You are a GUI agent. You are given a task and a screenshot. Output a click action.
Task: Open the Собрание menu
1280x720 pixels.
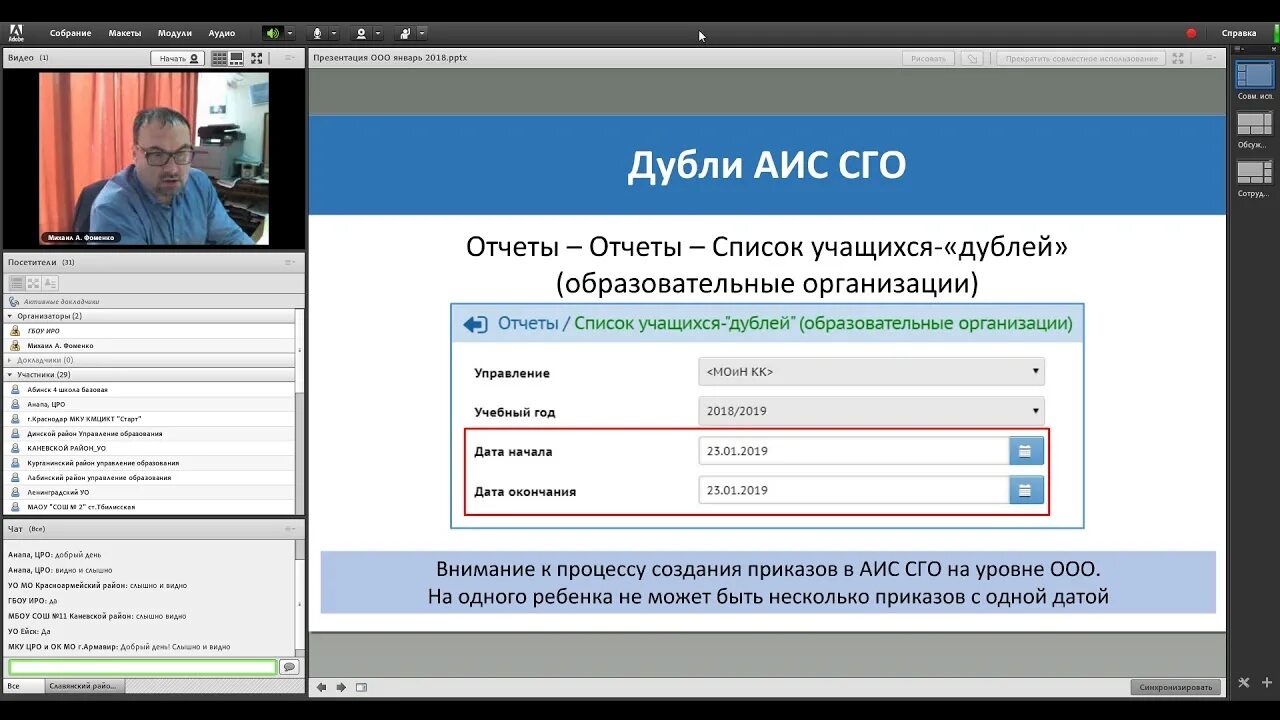click(x=70, y=33)
